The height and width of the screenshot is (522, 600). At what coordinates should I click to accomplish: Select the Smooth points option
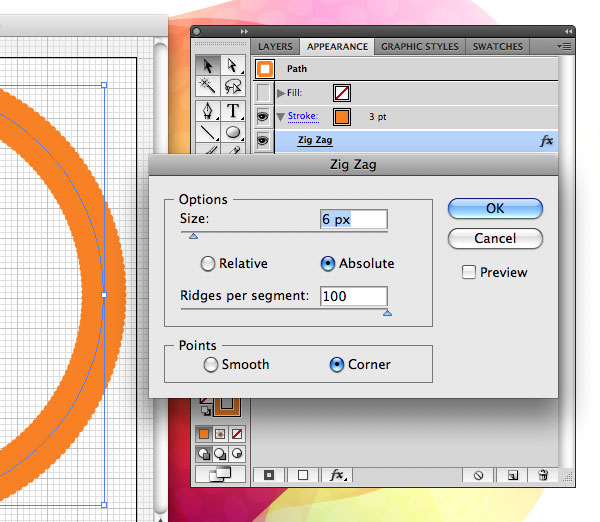point(211,365)
